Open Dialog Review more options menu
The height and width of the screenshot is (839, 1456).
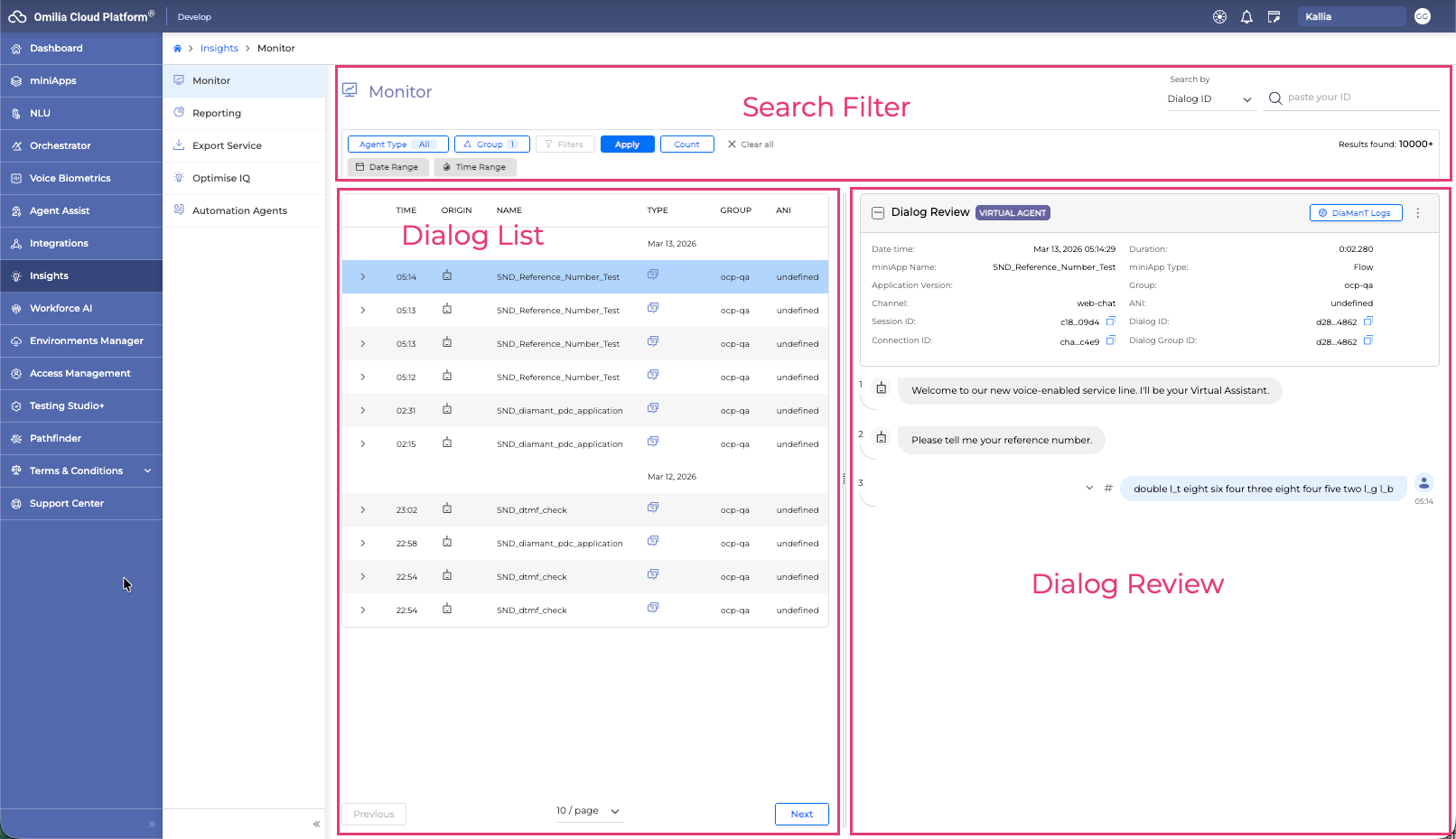click(1417, 213)
